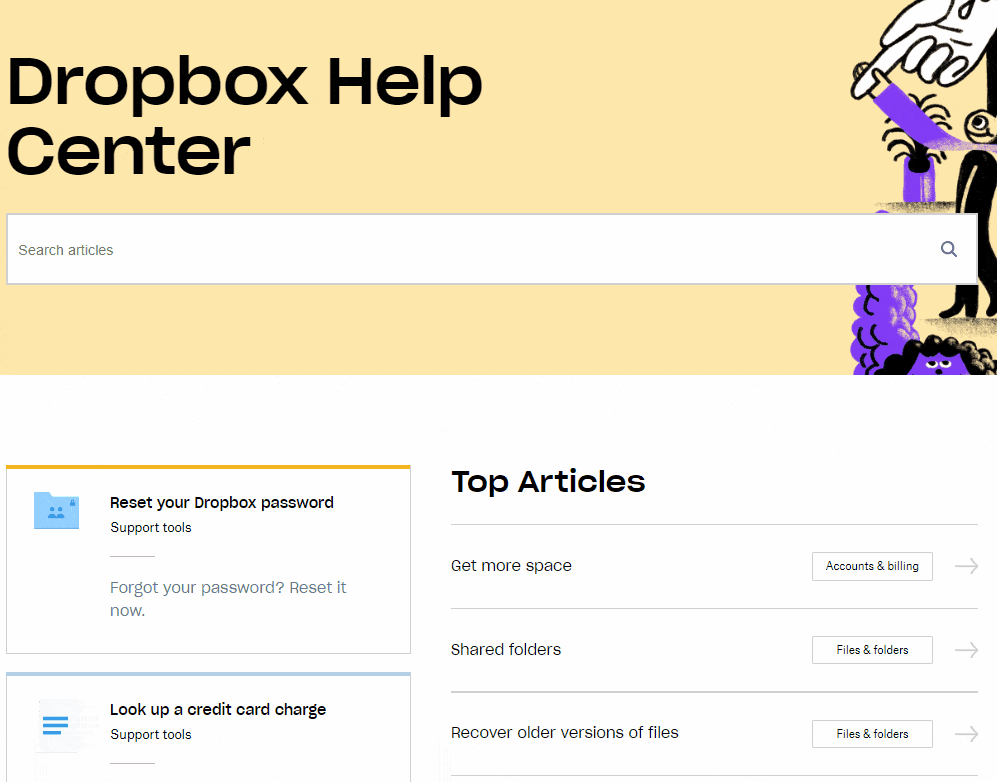This screenshot has width=997, height=782.
Task: Open Recover older versions of files article
Action: click(564, 733)
